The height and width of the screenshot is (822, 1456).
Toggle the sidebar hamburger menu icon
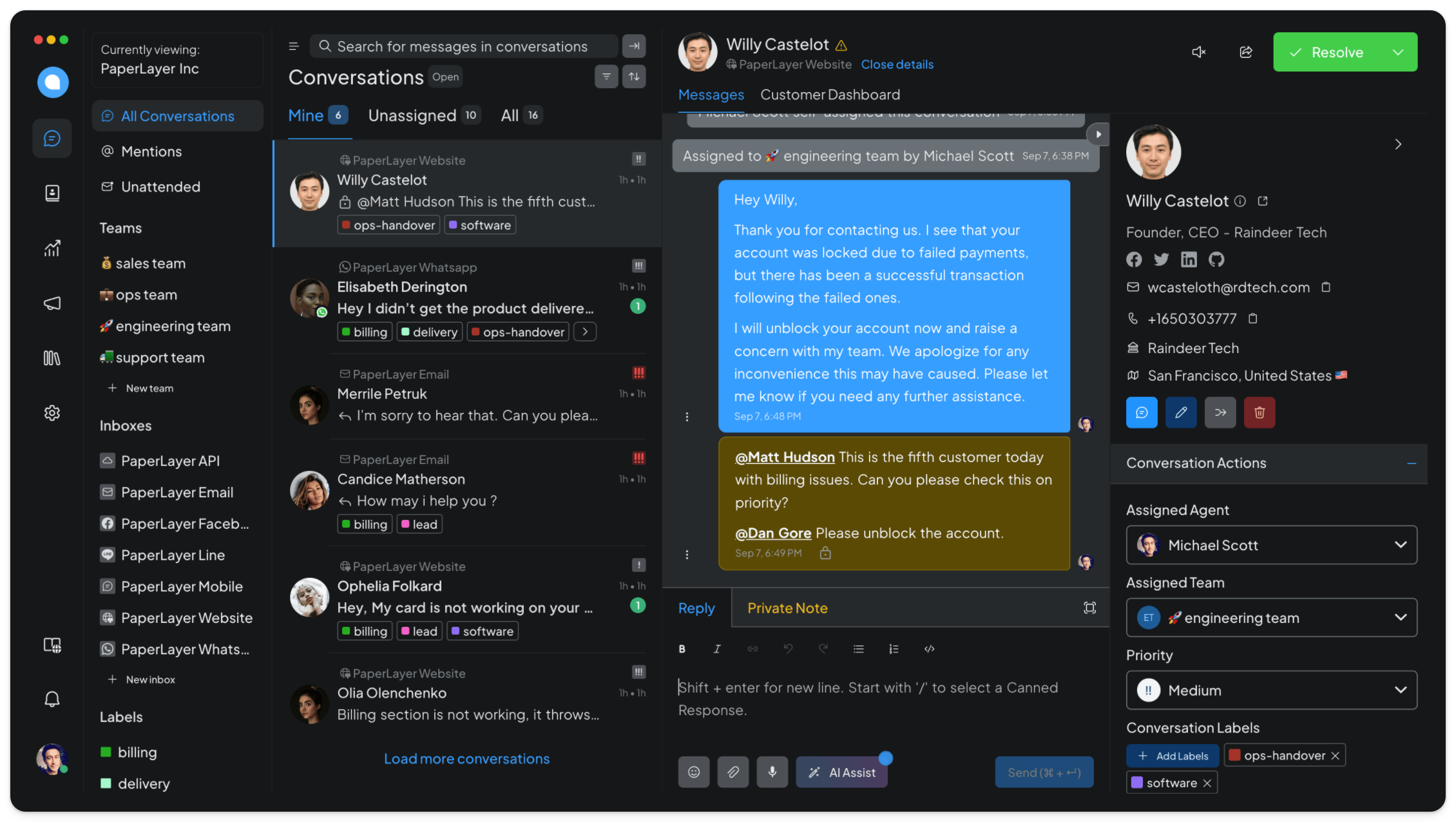click(294, 46)
